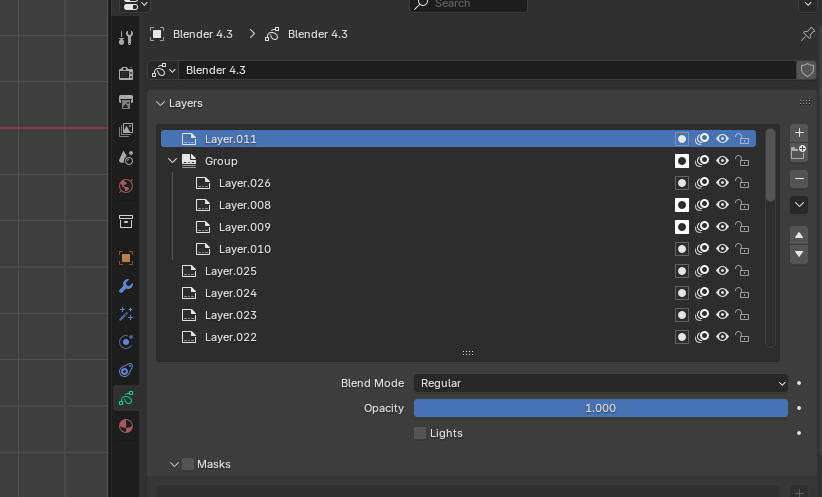The width and height of the screenshot is (822, 497).
Task: Toggle mask for Layer.022
Action: (x=682, y=337)
